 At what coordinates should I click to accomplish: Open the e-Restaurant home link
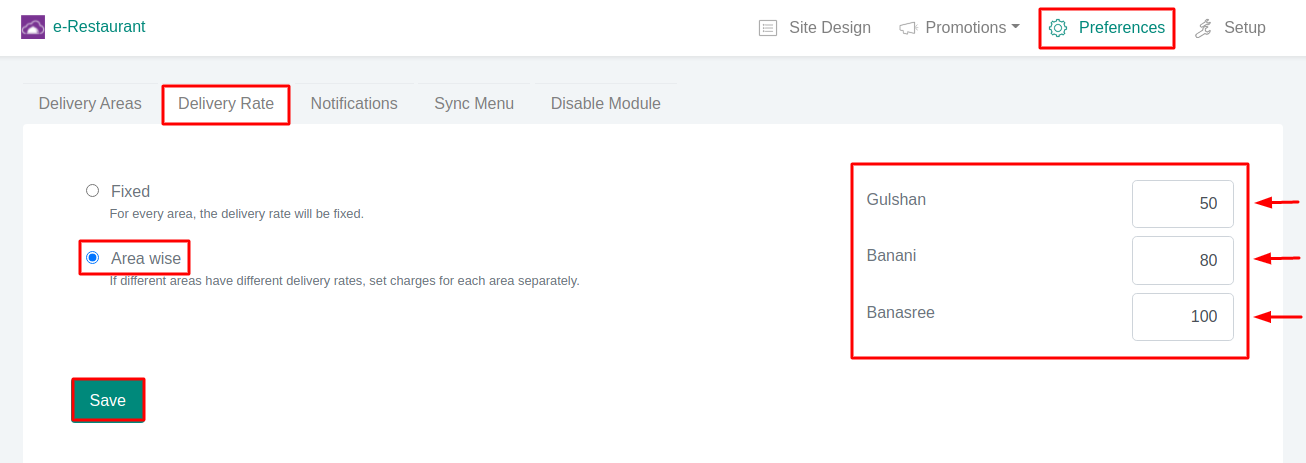point(99,27)
